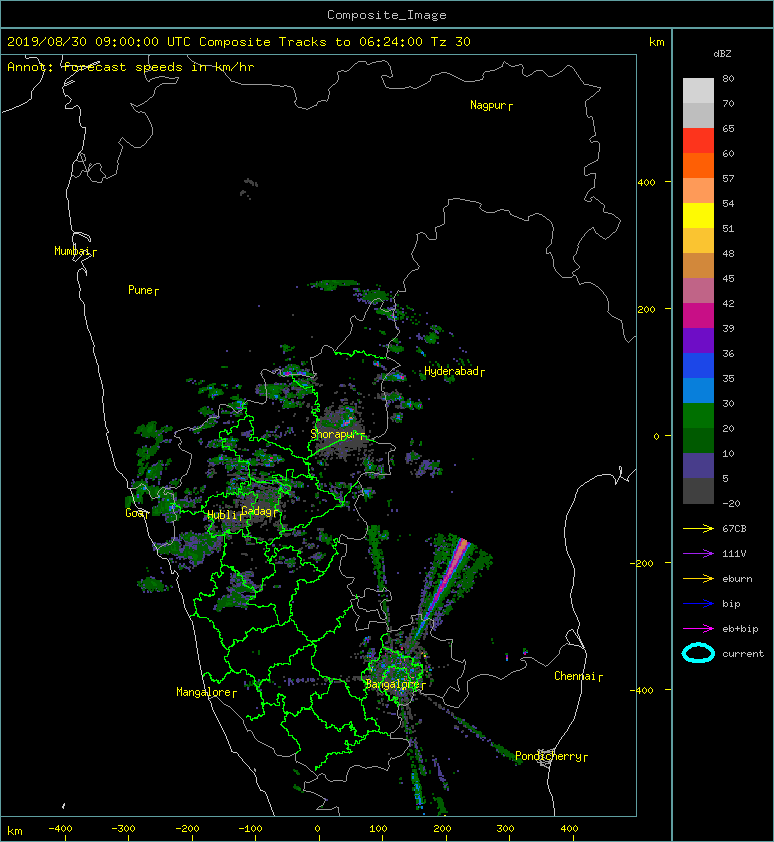Click the light gray 70 dBZ swatch
Screen dimensions: 774x842
tap(698, 115)
